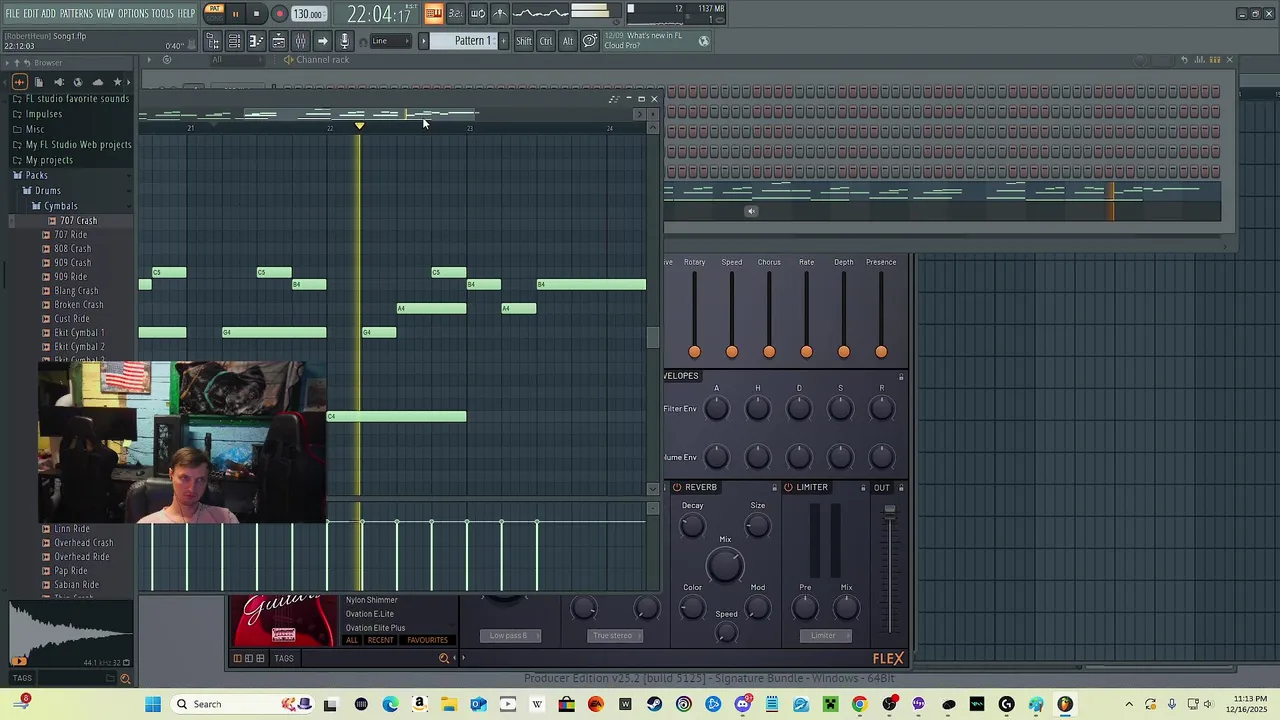This screenshot has height=720, width=1280.
Task: Adjust the FLEX OUT volume slider
Action: (890, 571)
